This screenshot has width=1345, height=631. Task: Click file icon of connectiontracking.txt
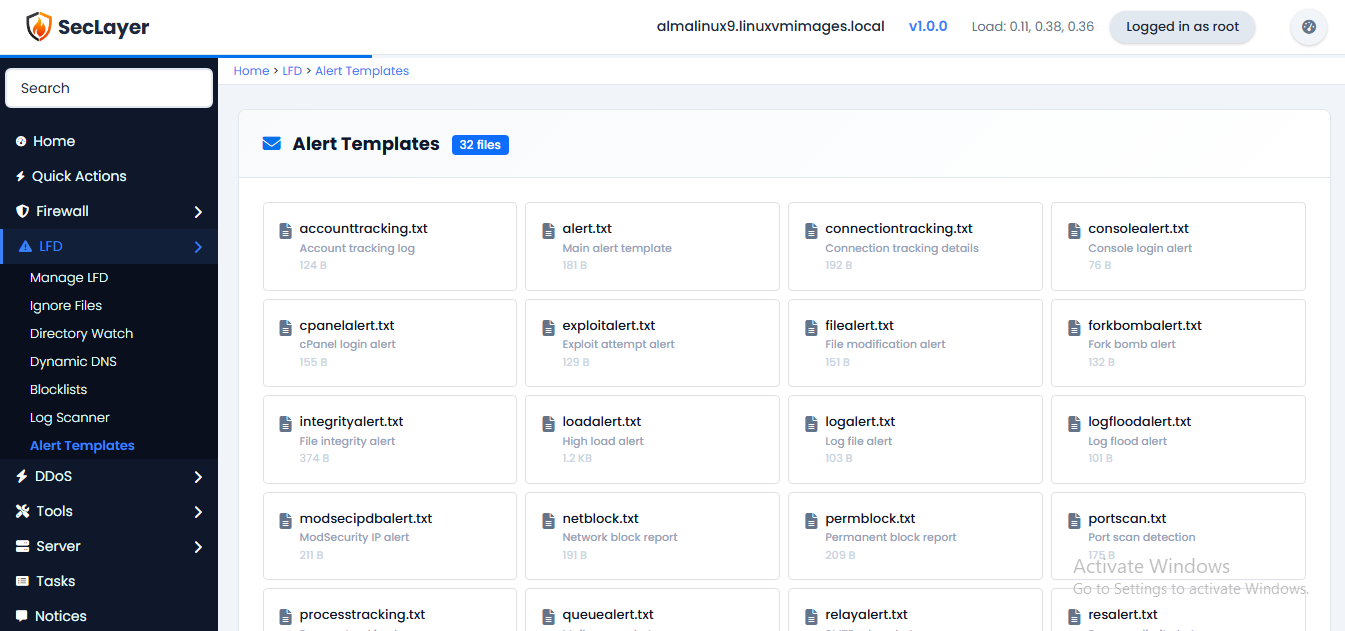point(811,231)
